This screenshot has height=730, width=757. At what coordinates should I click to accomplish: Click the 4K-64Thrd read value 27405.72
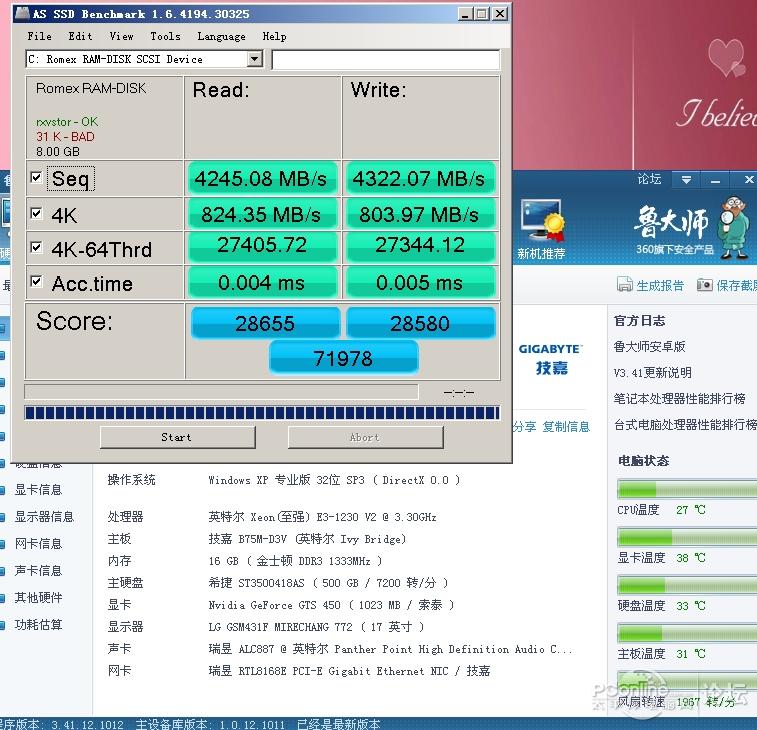pos(261,246)
